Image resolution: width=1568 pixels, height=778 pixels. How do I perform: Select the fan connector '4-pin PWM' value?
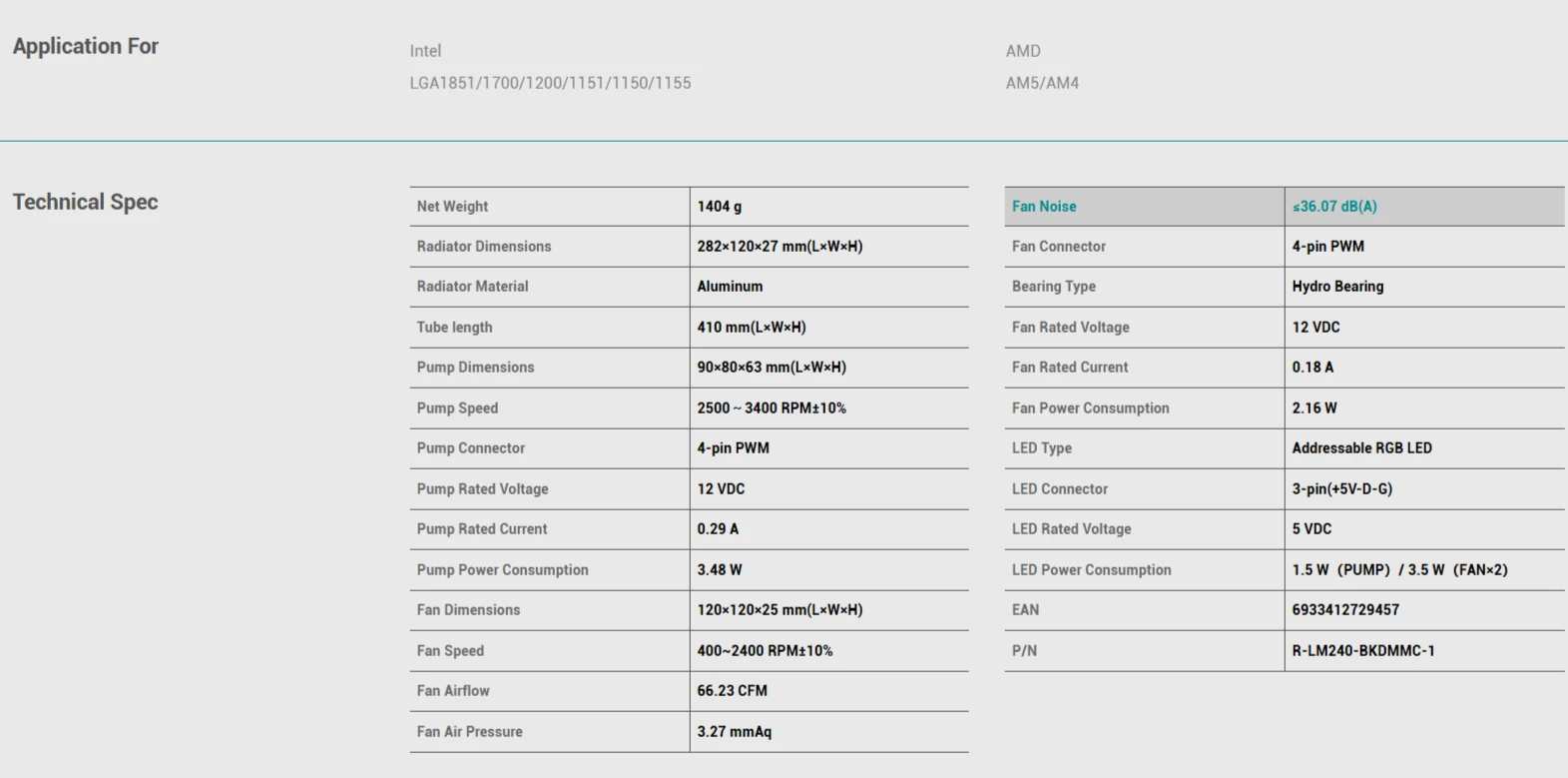click(1328, 247)
